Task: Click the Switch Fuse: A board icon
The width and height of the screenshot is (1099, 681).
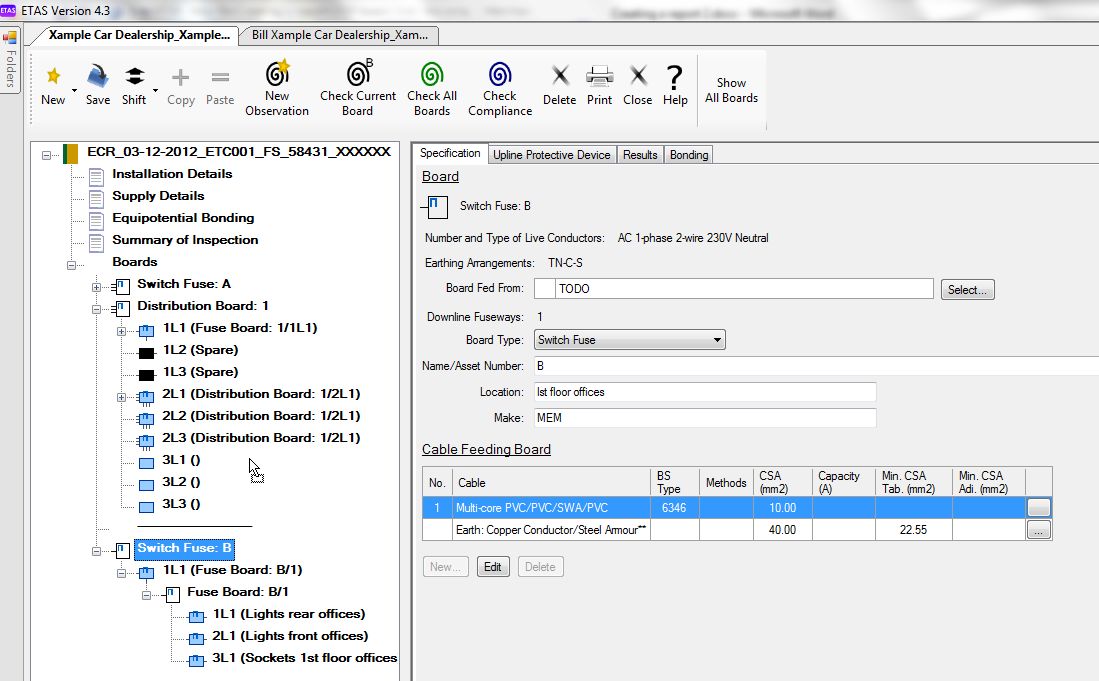Action: tap(121, 286)
